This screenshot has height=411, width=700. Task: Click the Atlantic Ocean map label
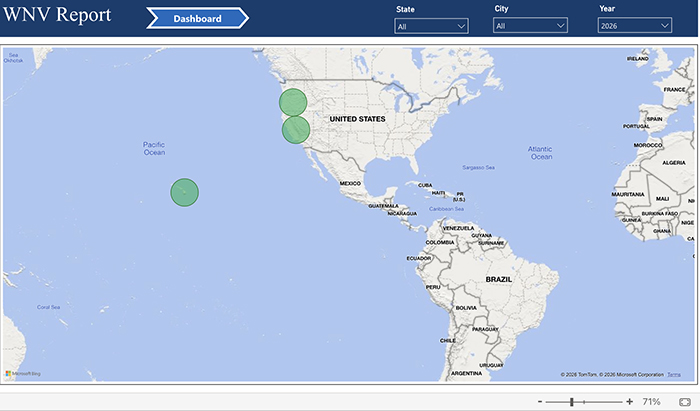(x=540, y=152)
